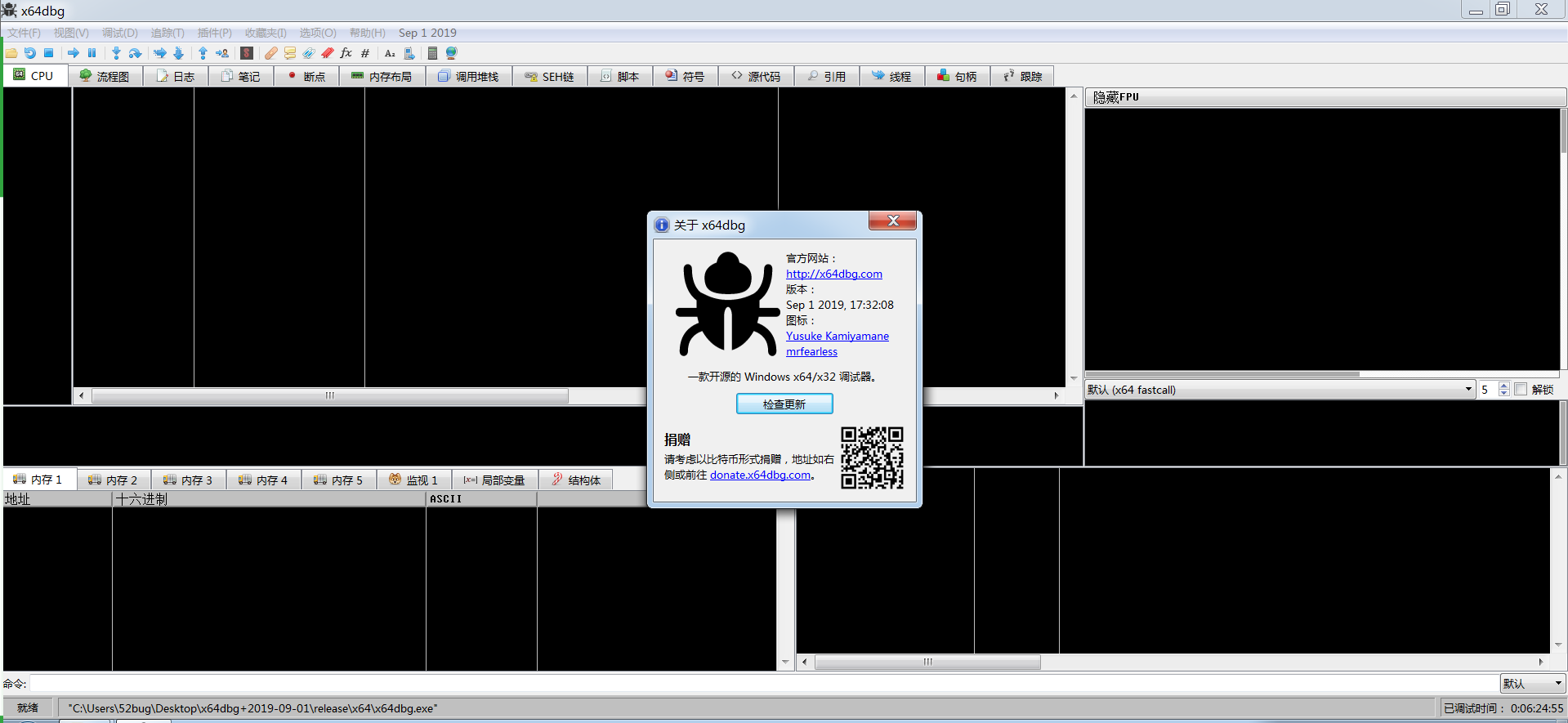This screenshot has width=1568, height=723.
Task: Switch to the 断点 tab
Action: pos(306,76)
